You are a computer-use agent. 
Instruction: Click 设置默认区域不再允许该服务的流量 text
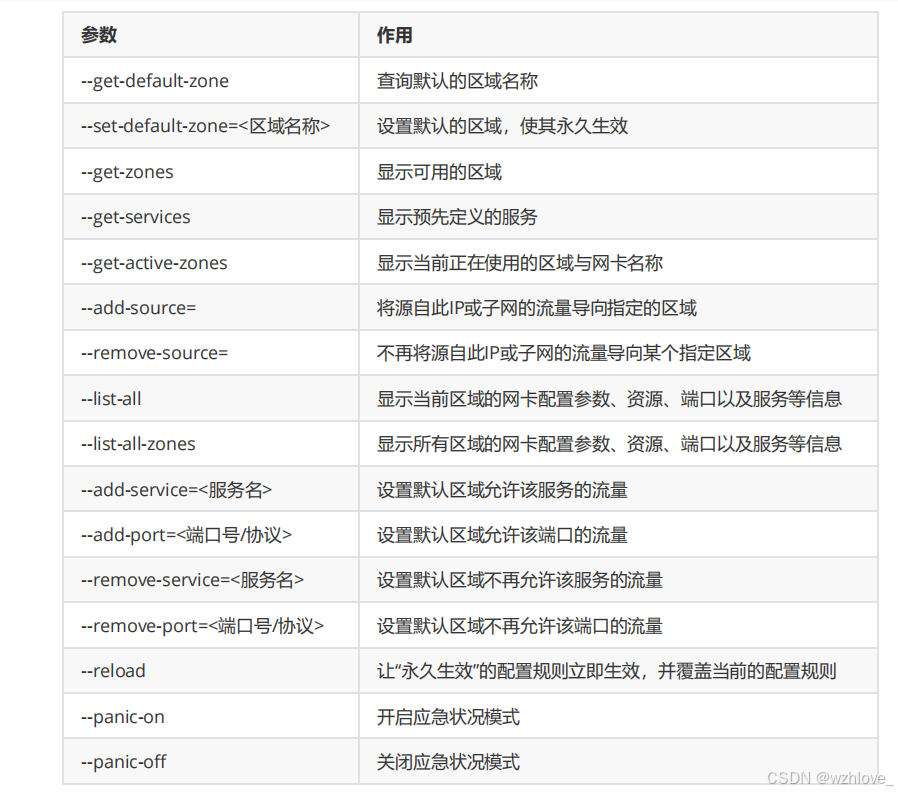pyautogui.click(x=520, y=580)
